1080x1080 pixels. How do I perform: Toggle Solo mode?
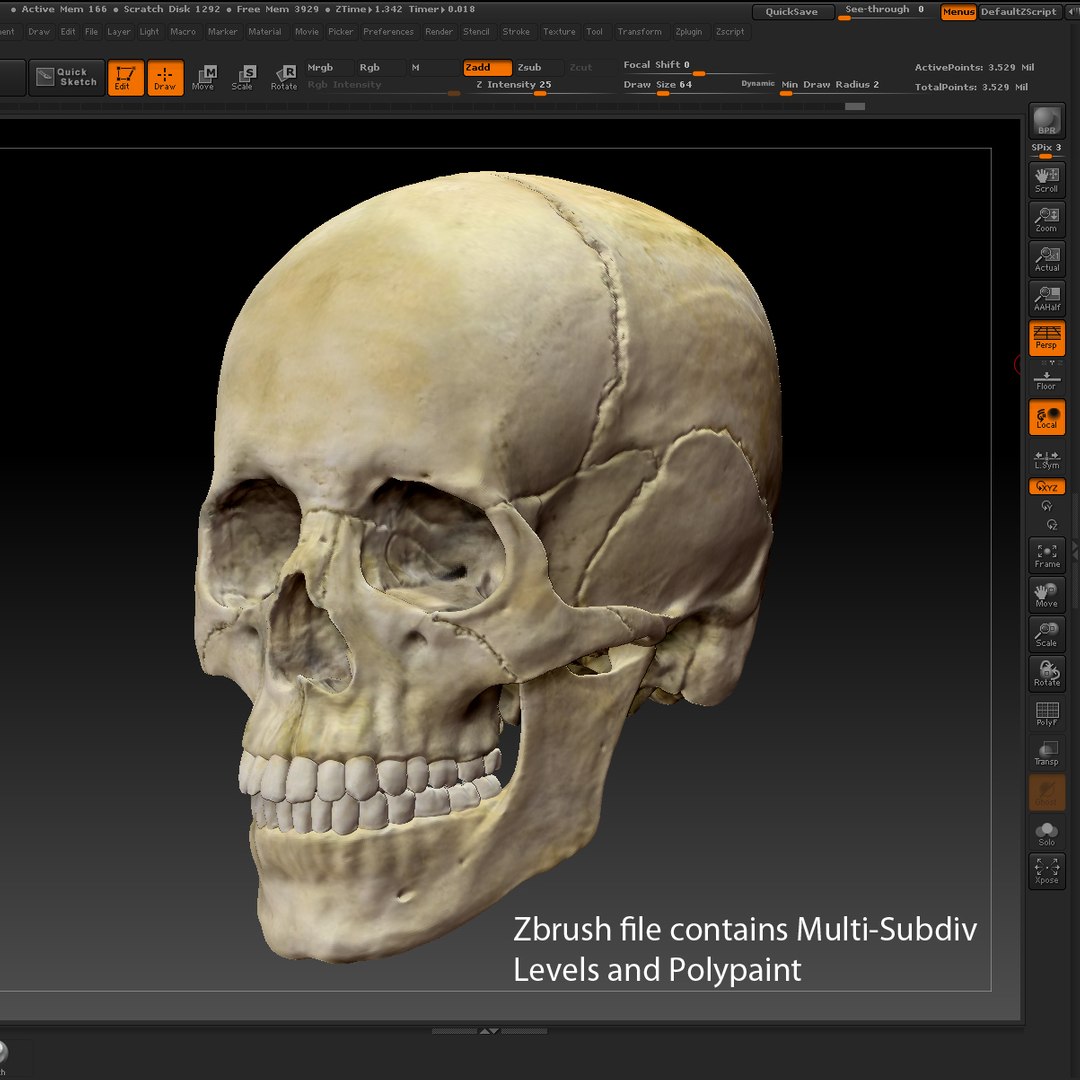(1046, 833)
